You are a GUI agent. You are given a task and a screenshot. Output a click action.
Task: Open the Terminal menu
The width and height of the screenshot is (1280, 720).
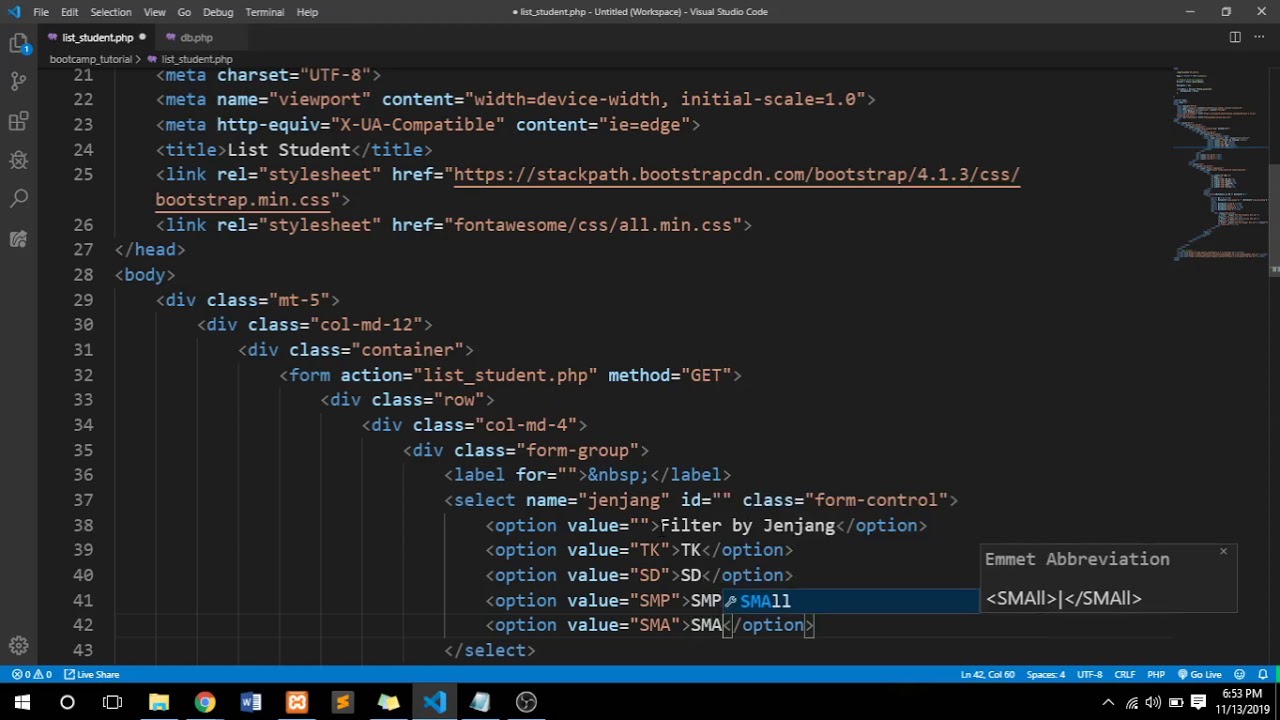265,12
